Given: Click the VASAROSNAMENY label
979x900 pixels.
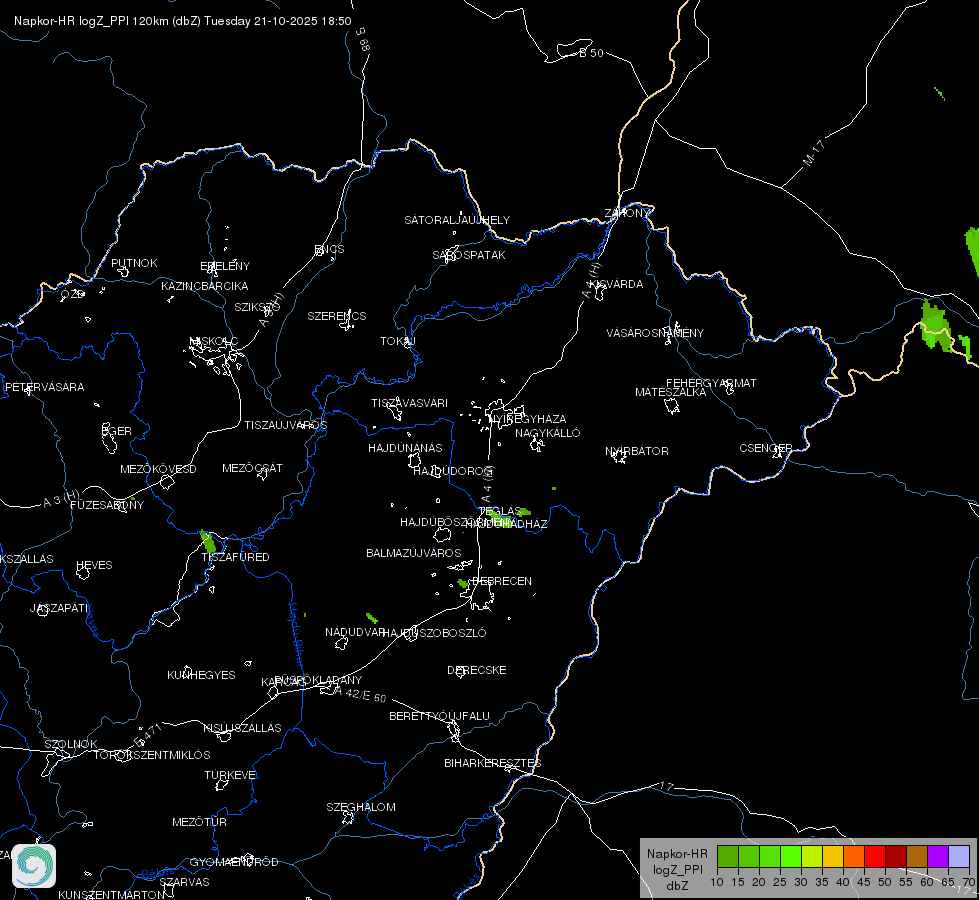Looking at the screenshot, I should pyautogui.click(x=655, y=333).
